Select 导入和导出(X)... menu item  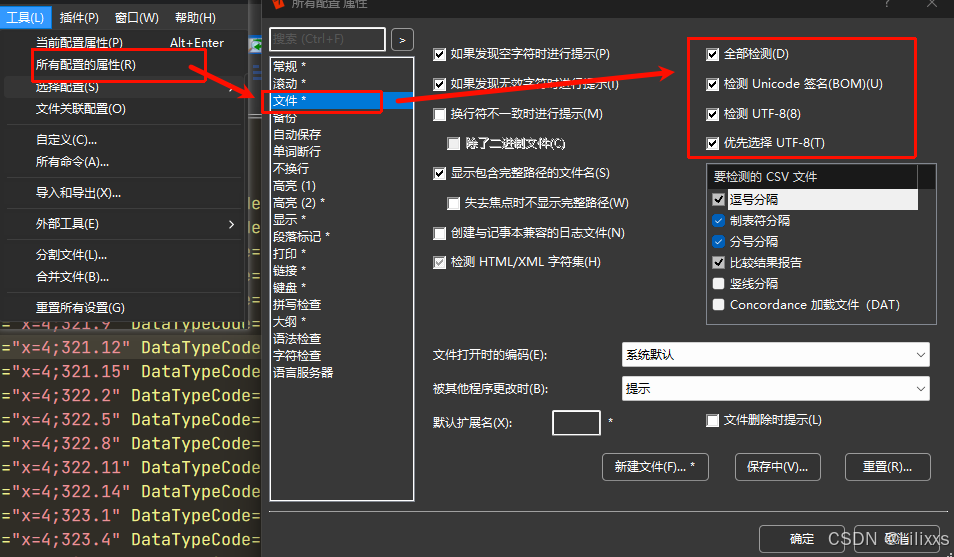click(124, 193)
